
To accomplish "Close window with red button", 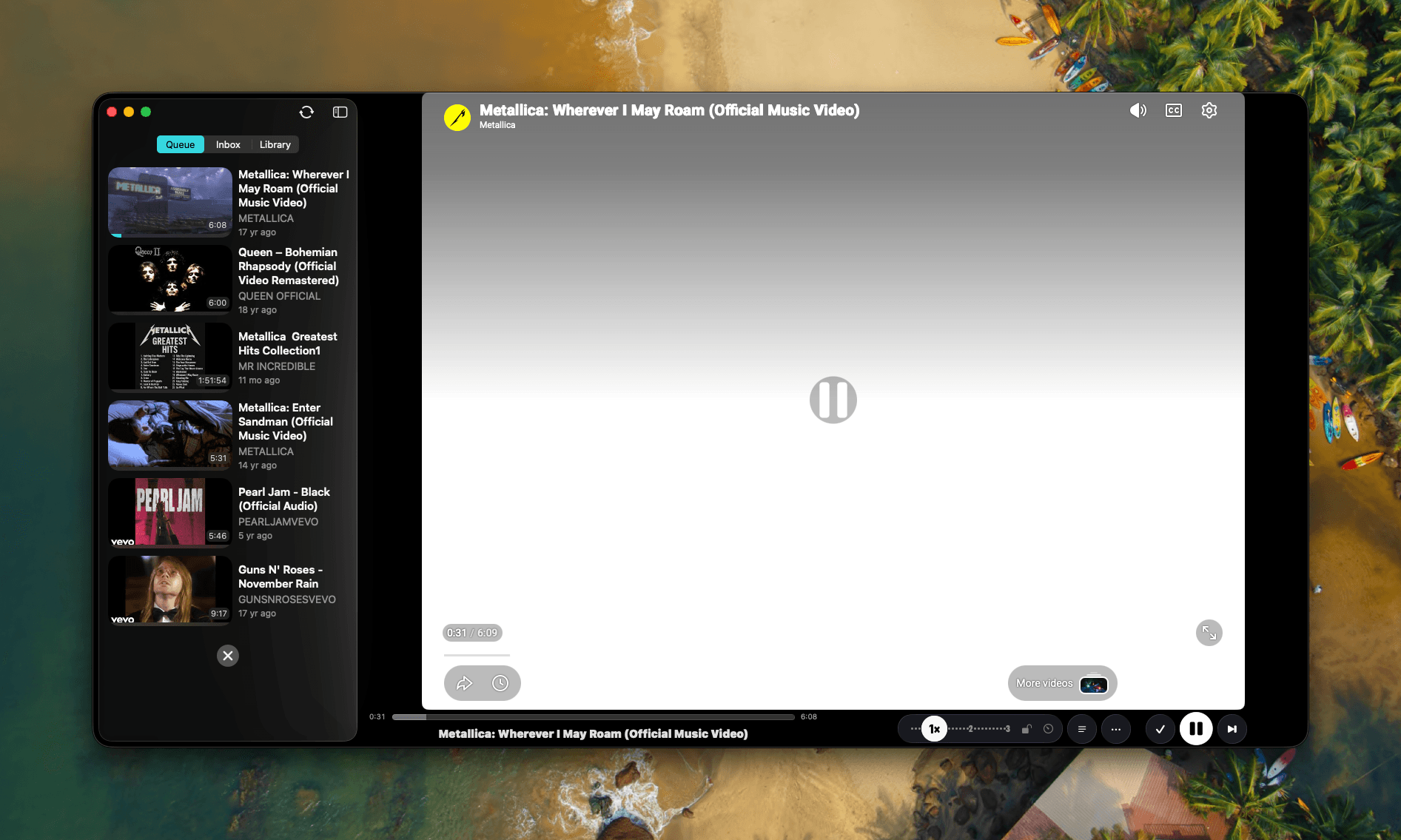I will point(112,112).
